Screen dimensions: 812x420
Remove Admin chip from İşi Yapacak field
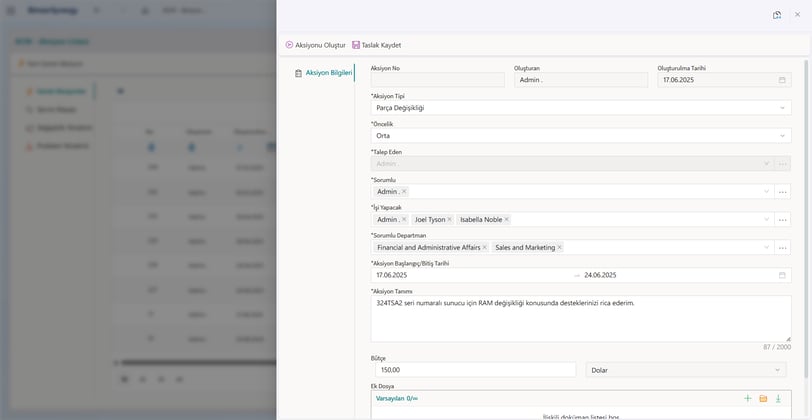(404, 220)
